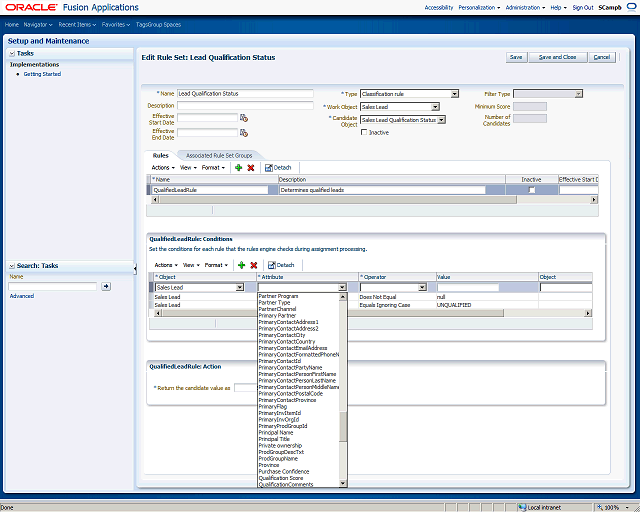Click the Tags link in navigation bar
This screenshot has width=640, height=512.
click(141, 24)
